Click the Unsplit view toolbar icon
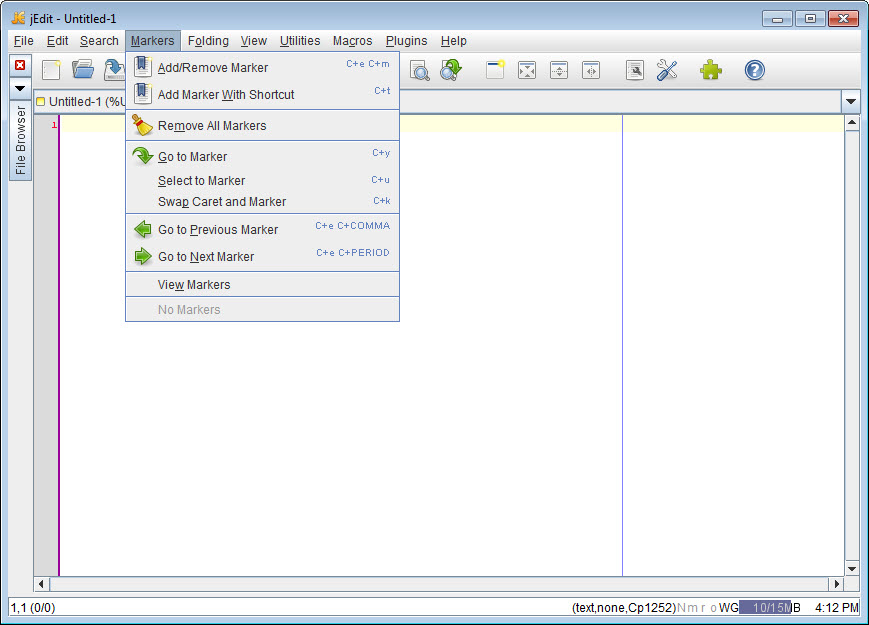This screenshot has width=869, height=625. pos(526,70)
